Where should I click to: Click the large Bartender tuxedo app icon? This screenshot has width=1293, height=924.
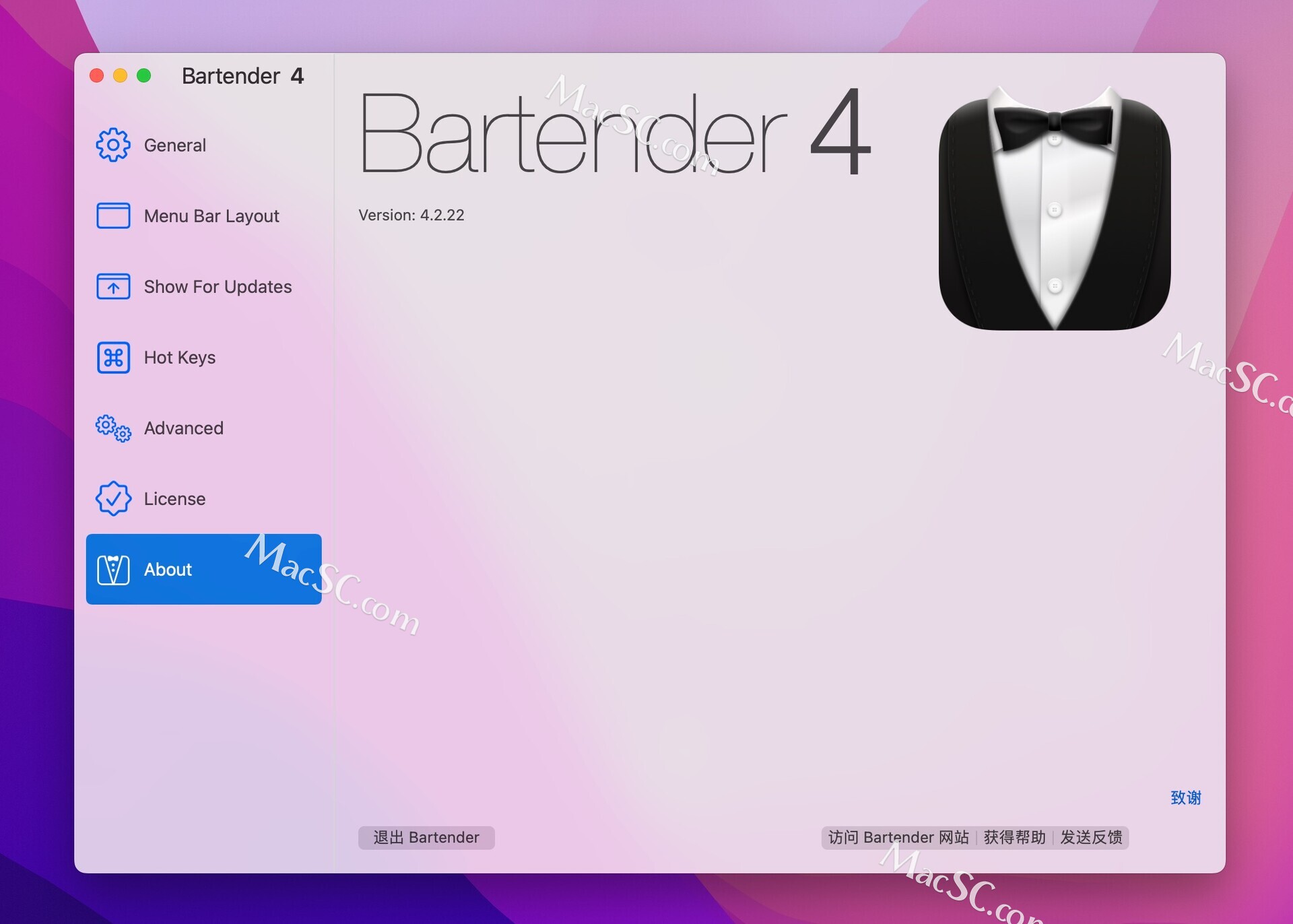(x=1055, y=207)
